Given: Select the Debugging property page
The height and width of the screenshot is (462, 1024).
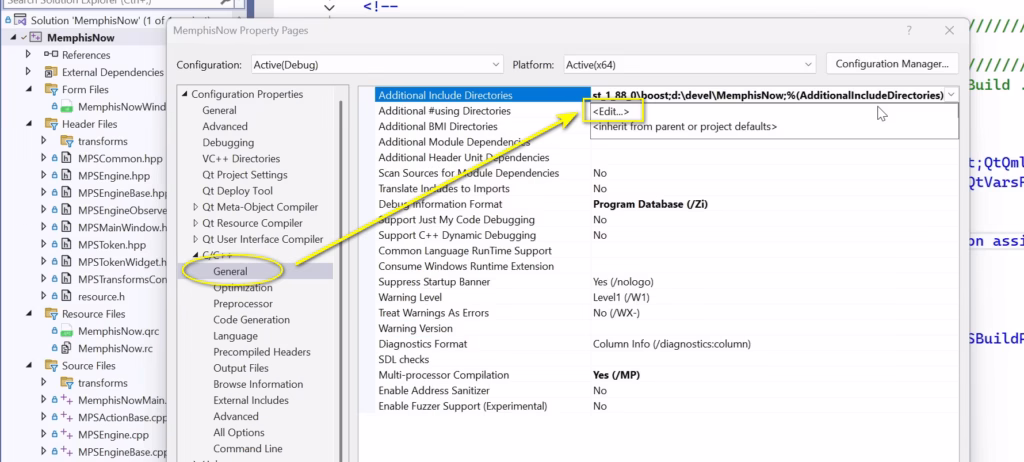Looking at the screenshot, I should (228, 142).
